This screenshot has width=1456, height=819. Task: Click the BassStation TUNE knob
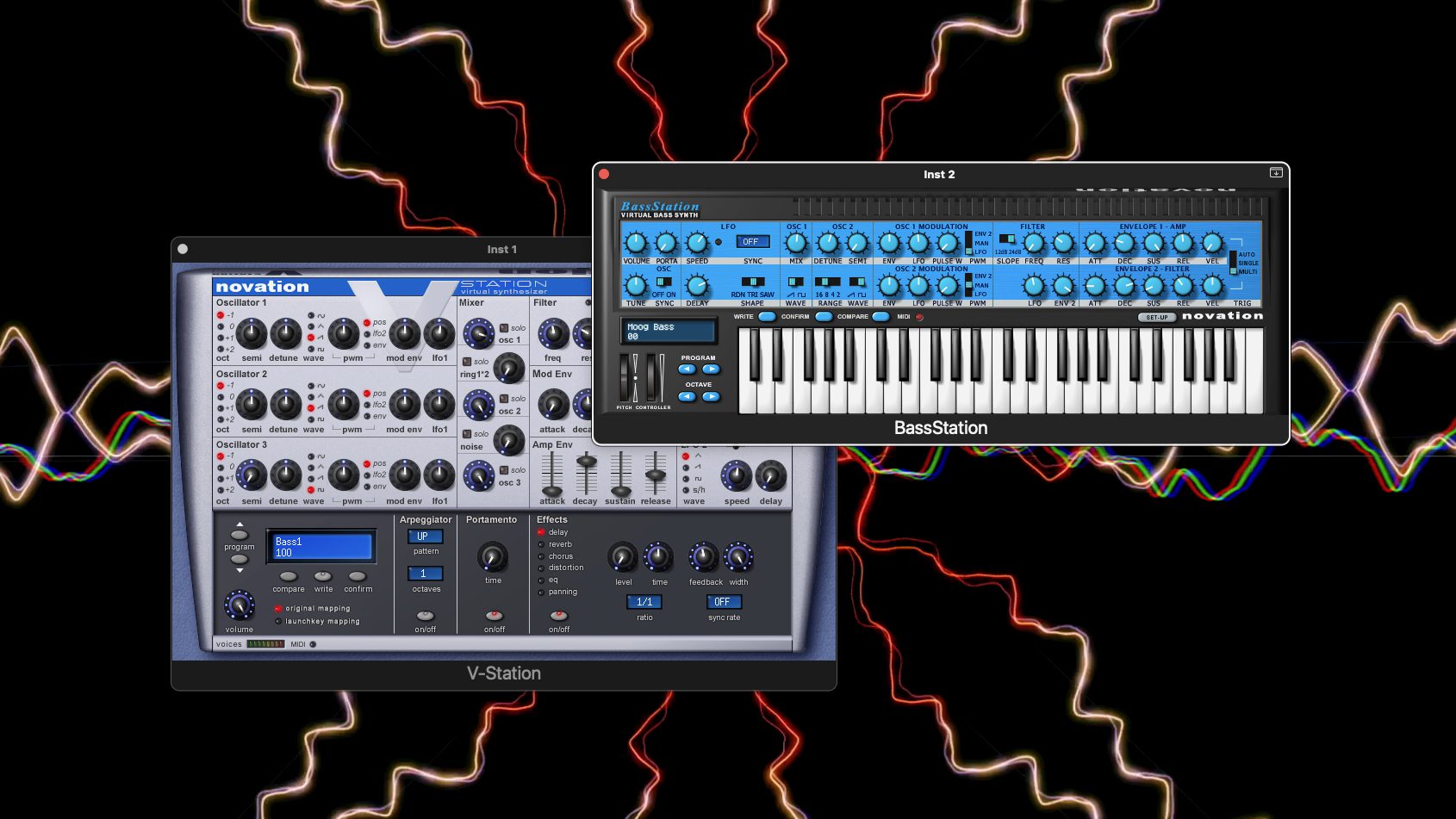(x=636, y=285)
